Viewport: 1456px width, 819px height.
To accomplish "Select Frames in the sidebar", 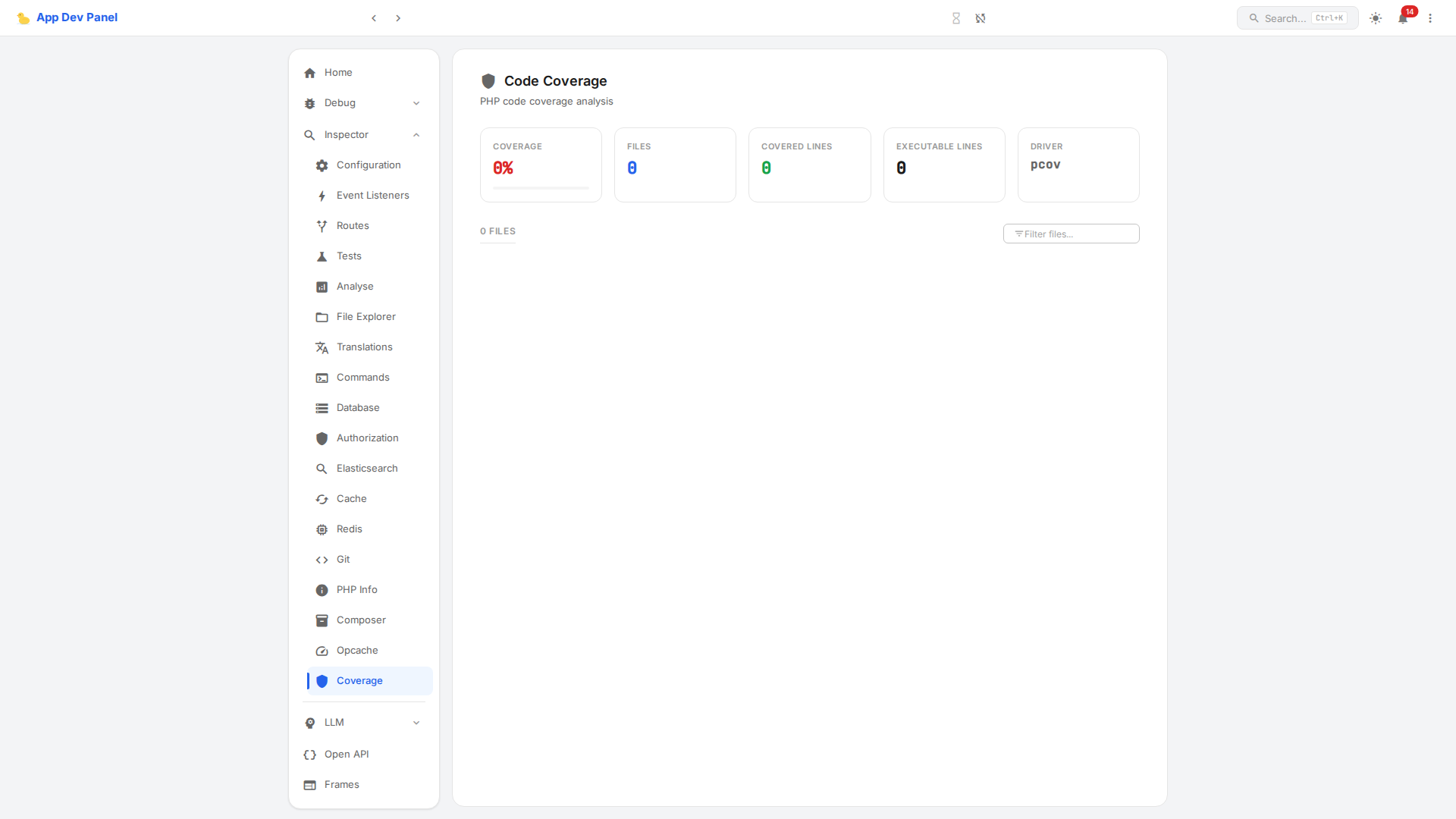I will point(341,785).
